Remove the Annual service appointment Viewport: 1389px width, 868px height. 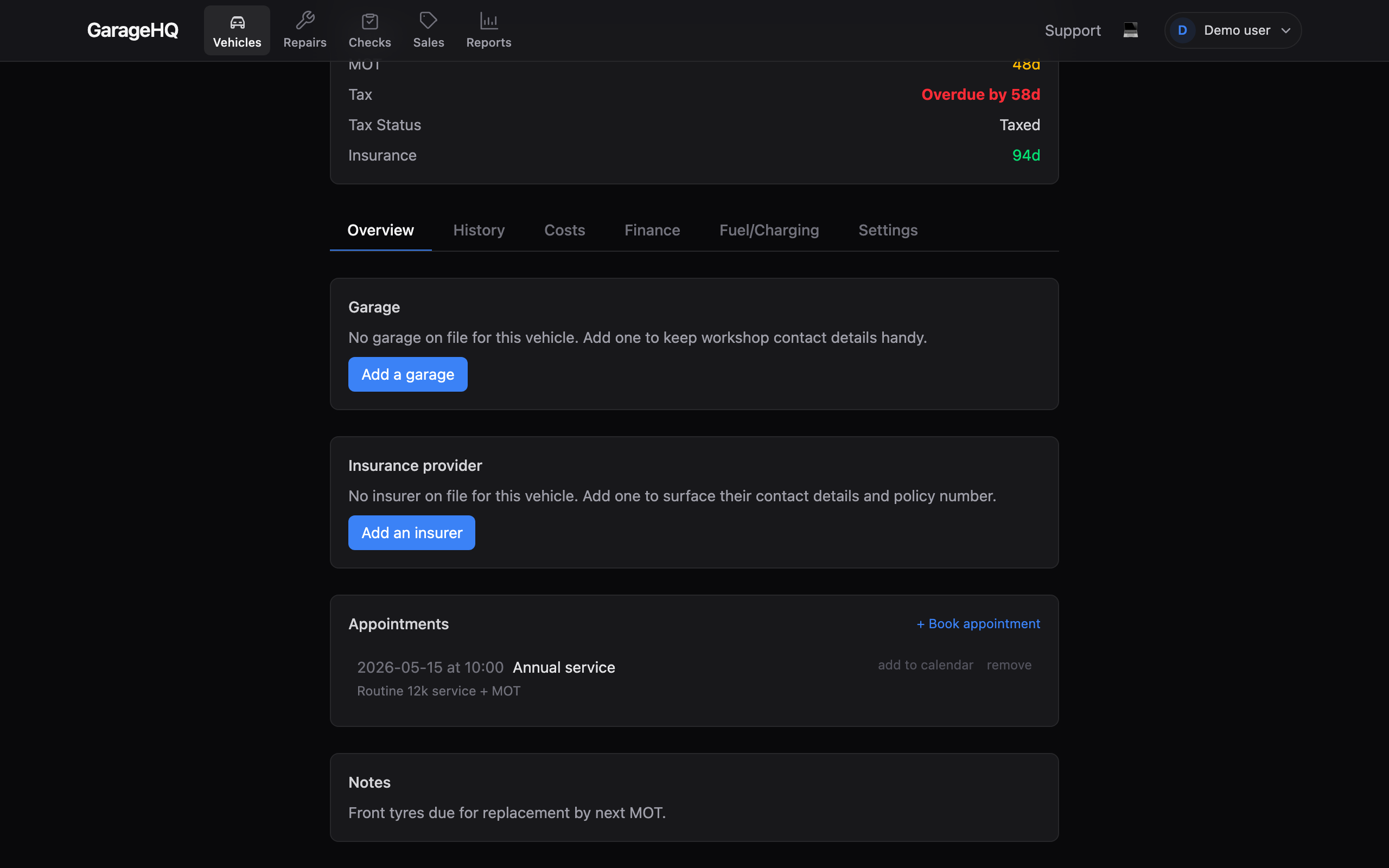(x=1009, y=665)
